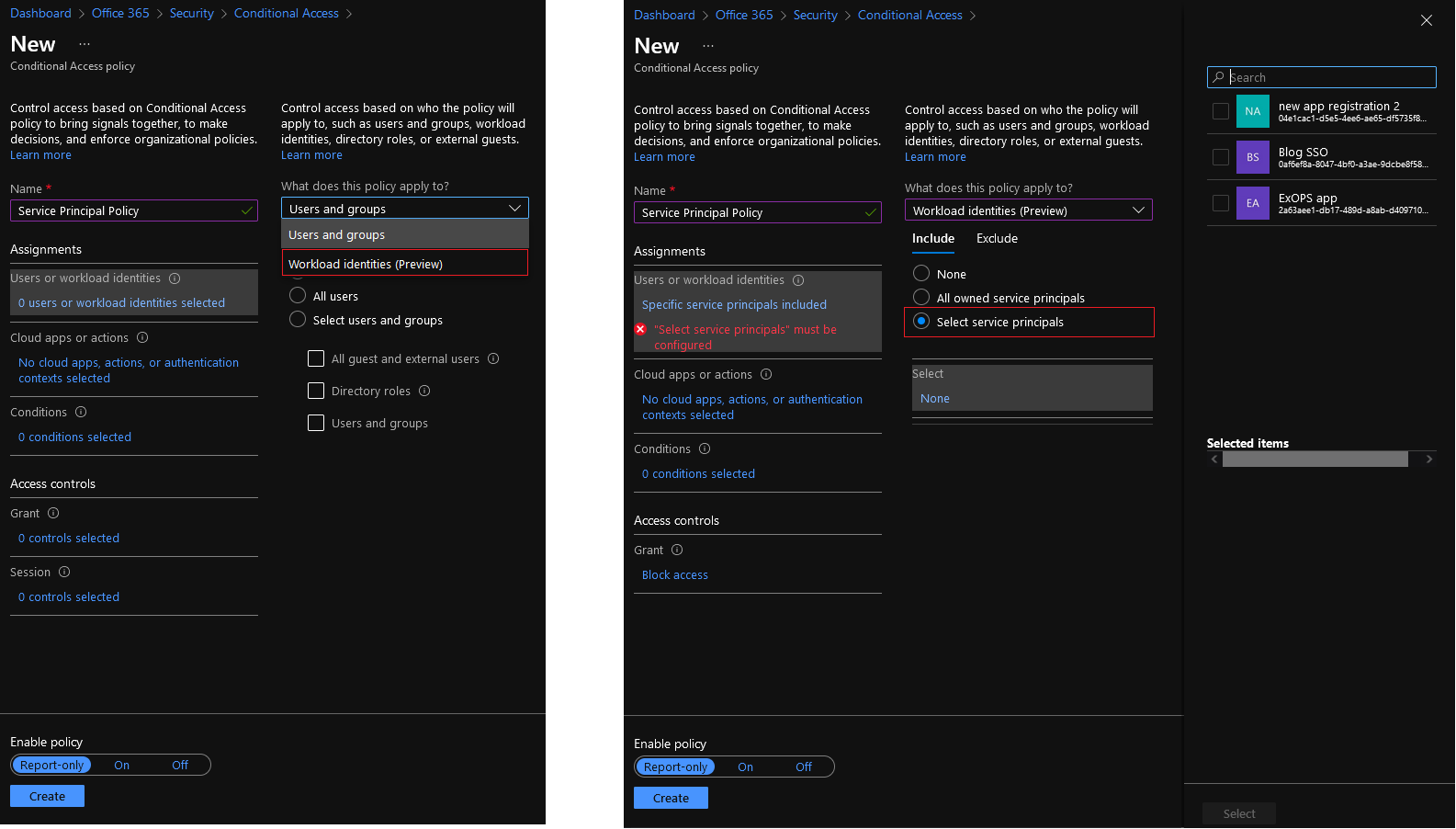Screen dimensions: 1456x829
Task: Open info icon beside Directory roles
Action: (424, 392)
